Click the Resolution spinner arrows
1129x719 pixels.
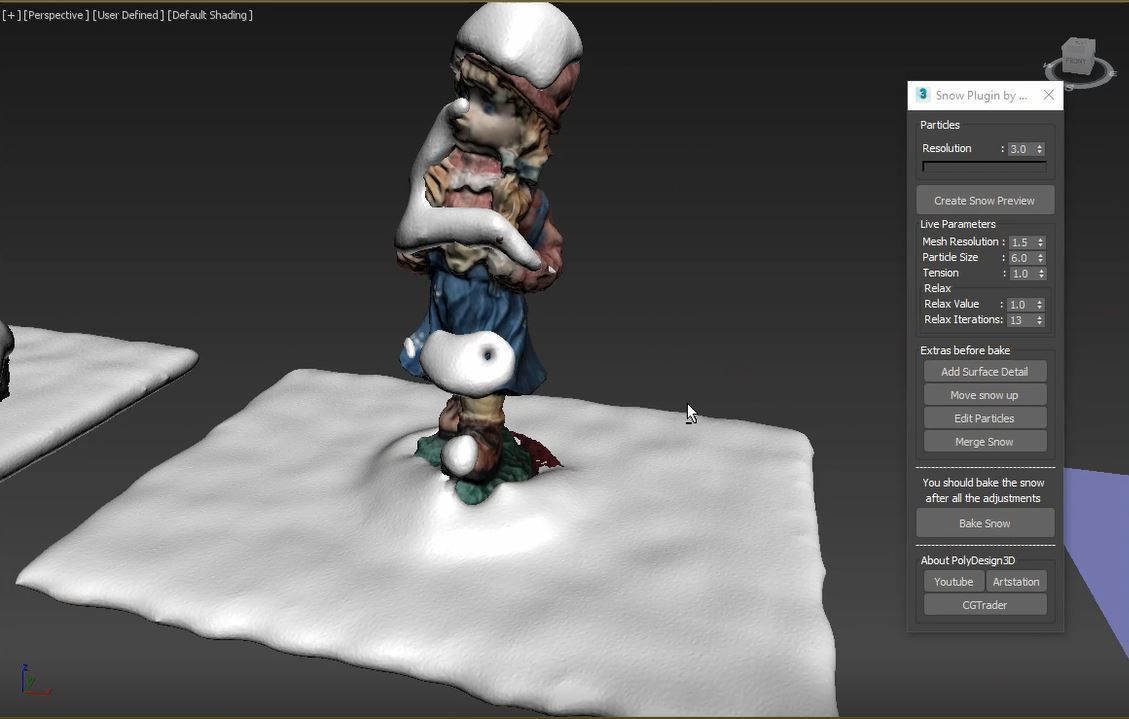click(x=1040, y=149)
